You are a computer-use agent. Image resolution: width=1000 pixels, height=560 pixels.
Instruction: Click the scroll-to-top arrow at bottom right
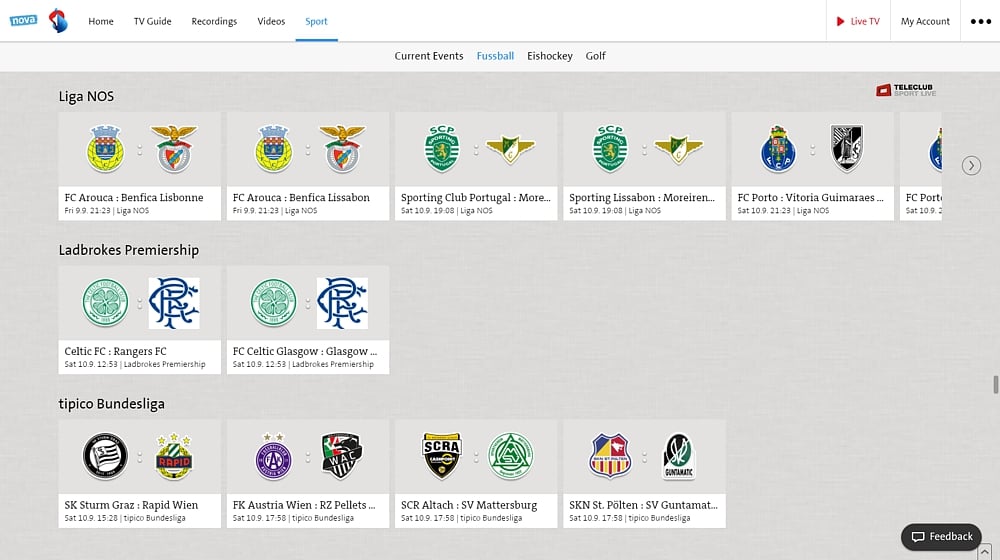[985, 552]
